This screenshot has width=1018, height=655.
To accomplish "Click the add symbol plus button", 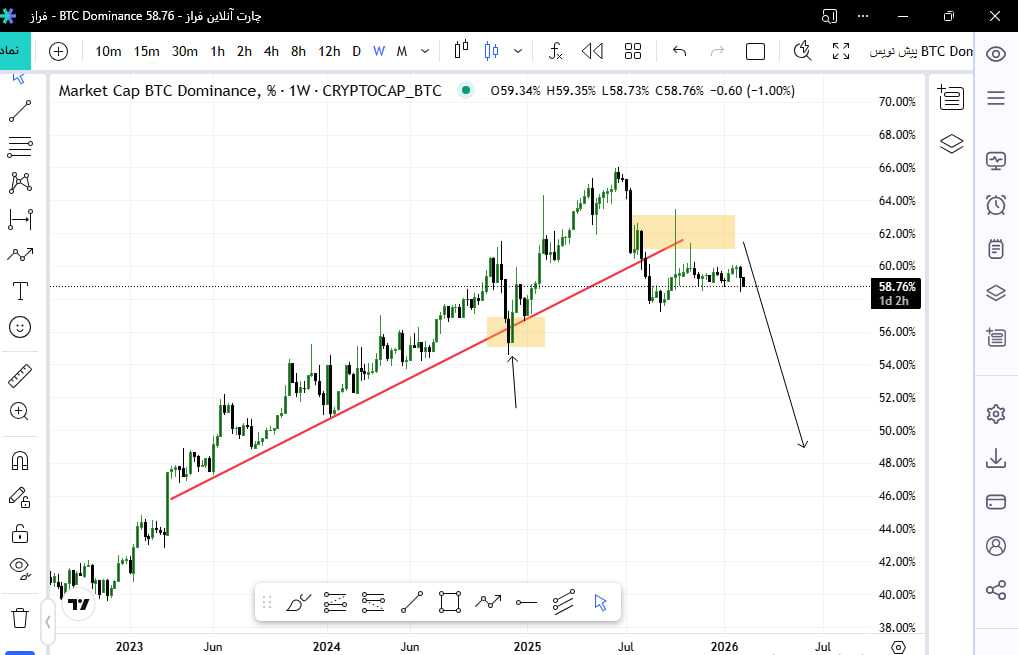I will 58,51.
